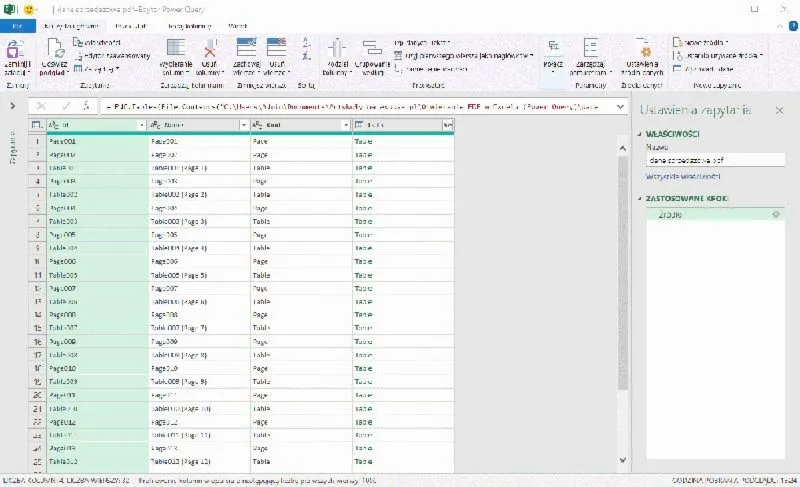Select Id cell Page006

coord(97,262)
